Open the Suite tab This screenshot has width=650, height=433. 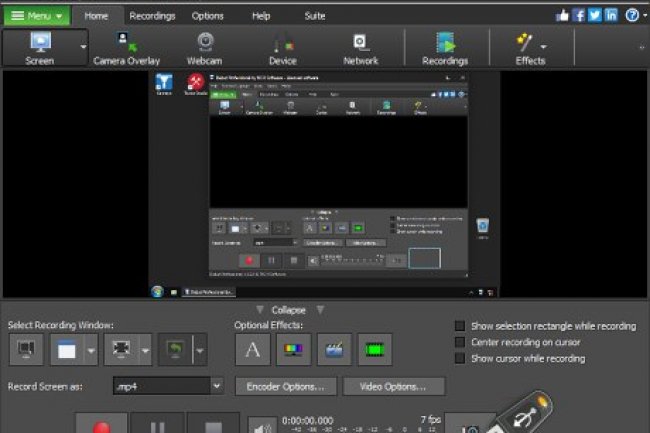point(314,16)
